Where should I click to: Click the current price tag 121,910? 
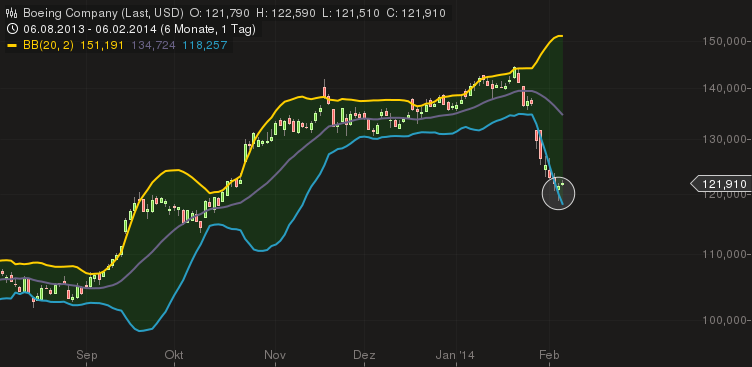[x=720, y=184]
